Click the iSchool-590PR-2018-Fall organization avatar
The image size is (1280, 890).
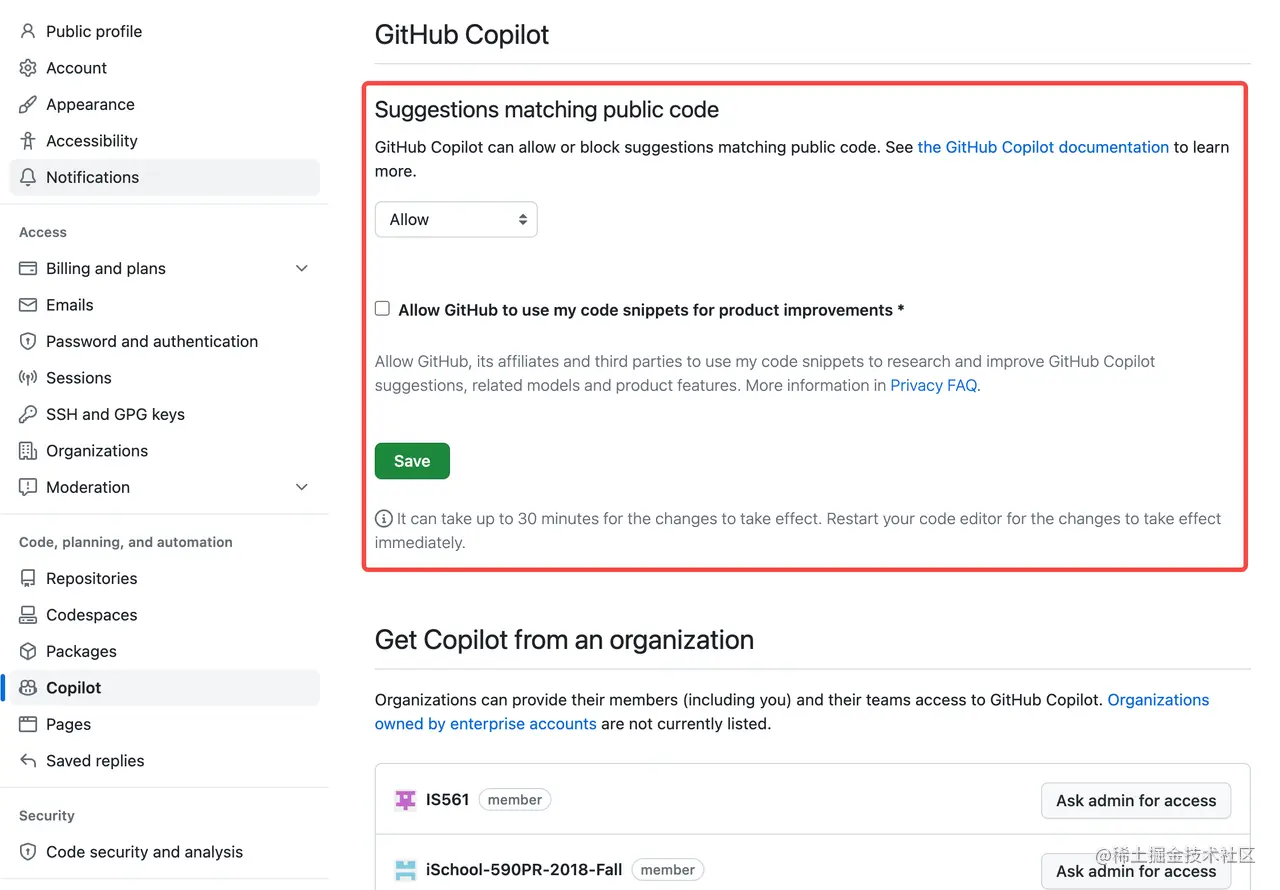[405, 870]
